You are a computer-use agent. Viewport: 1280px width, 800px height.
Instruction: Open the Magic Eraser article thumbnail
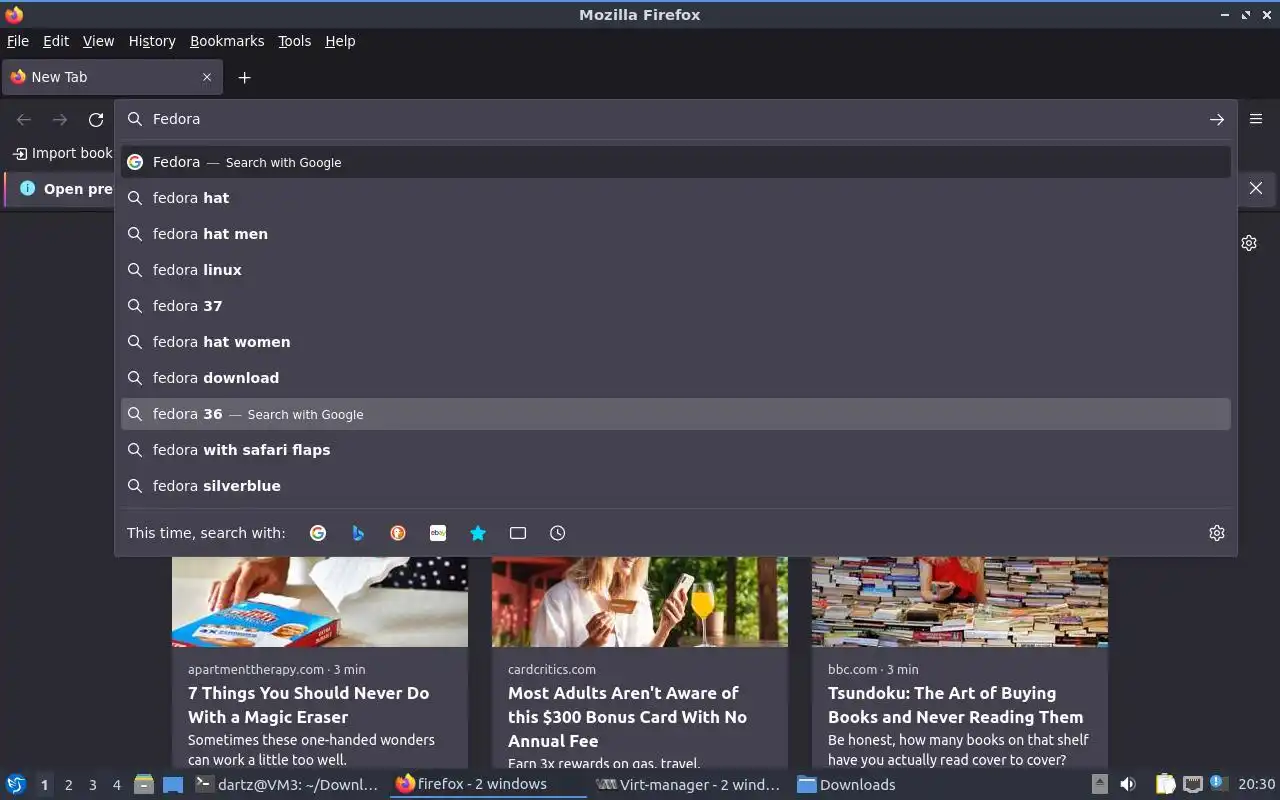(x=320, y=602)
